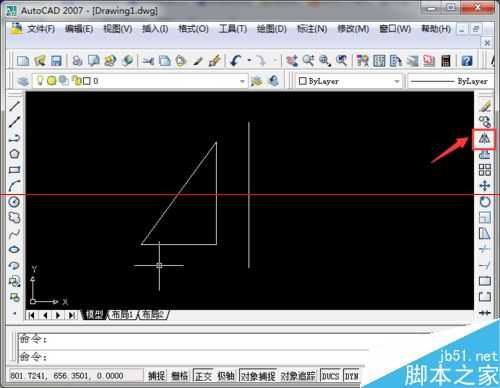Select the Rectangle tool
Screen dimensions: 500x388
[14, 170]
